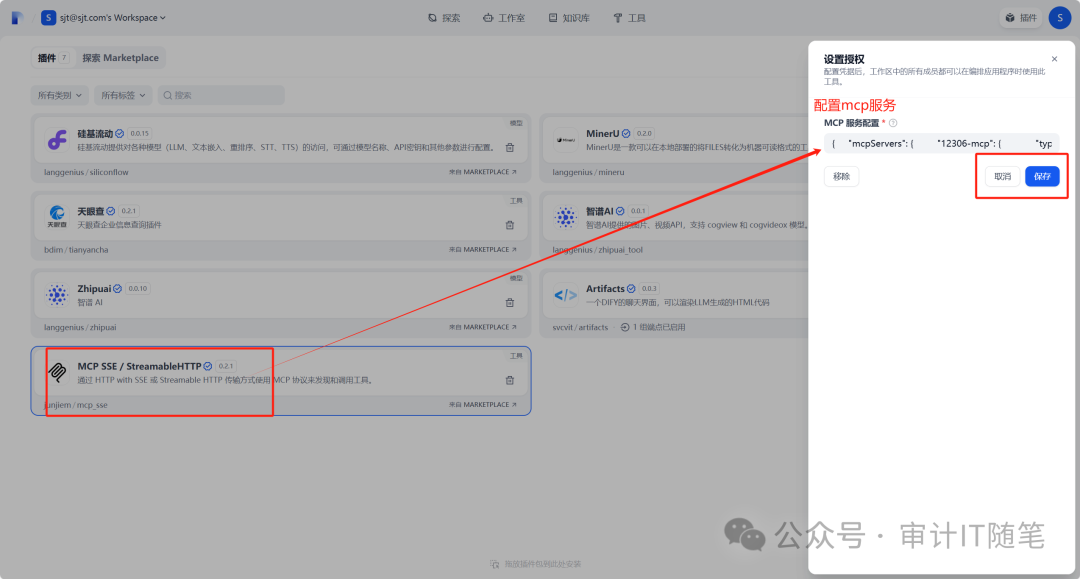Expand the 所有类别 filter dropdown
This screenshot has height=579, width=1080.
60,96
